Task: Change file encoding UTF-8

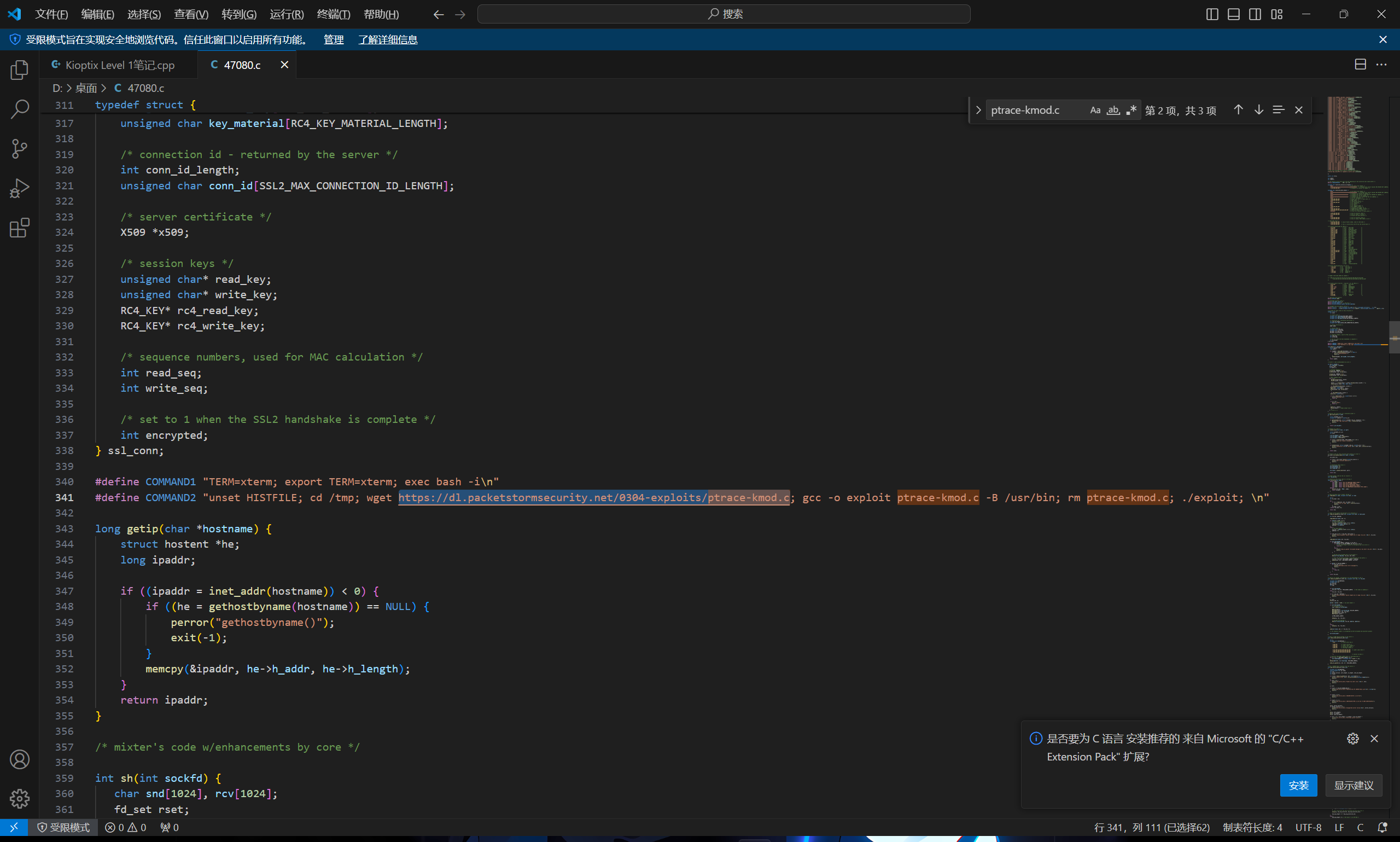Action: click(1308, 827)
